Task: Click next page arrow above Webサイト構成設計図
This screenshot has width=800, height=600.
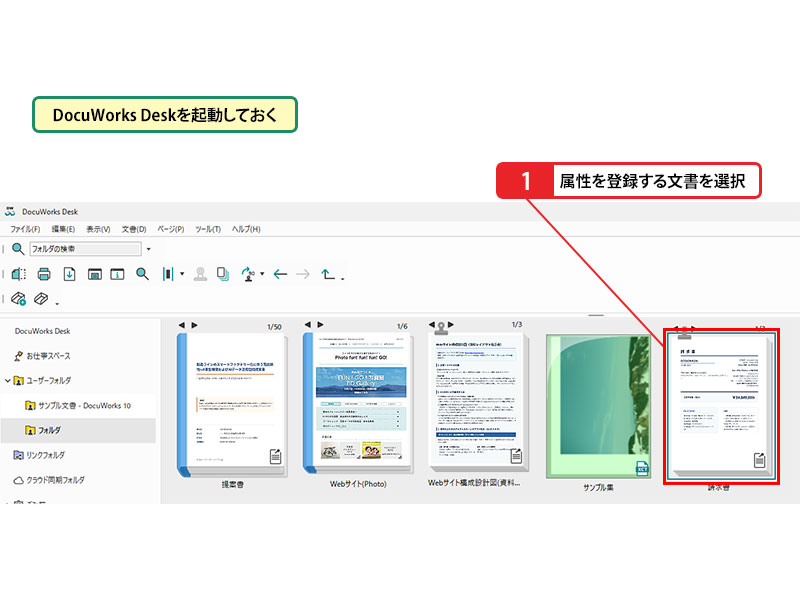Action: pos(451,324)
